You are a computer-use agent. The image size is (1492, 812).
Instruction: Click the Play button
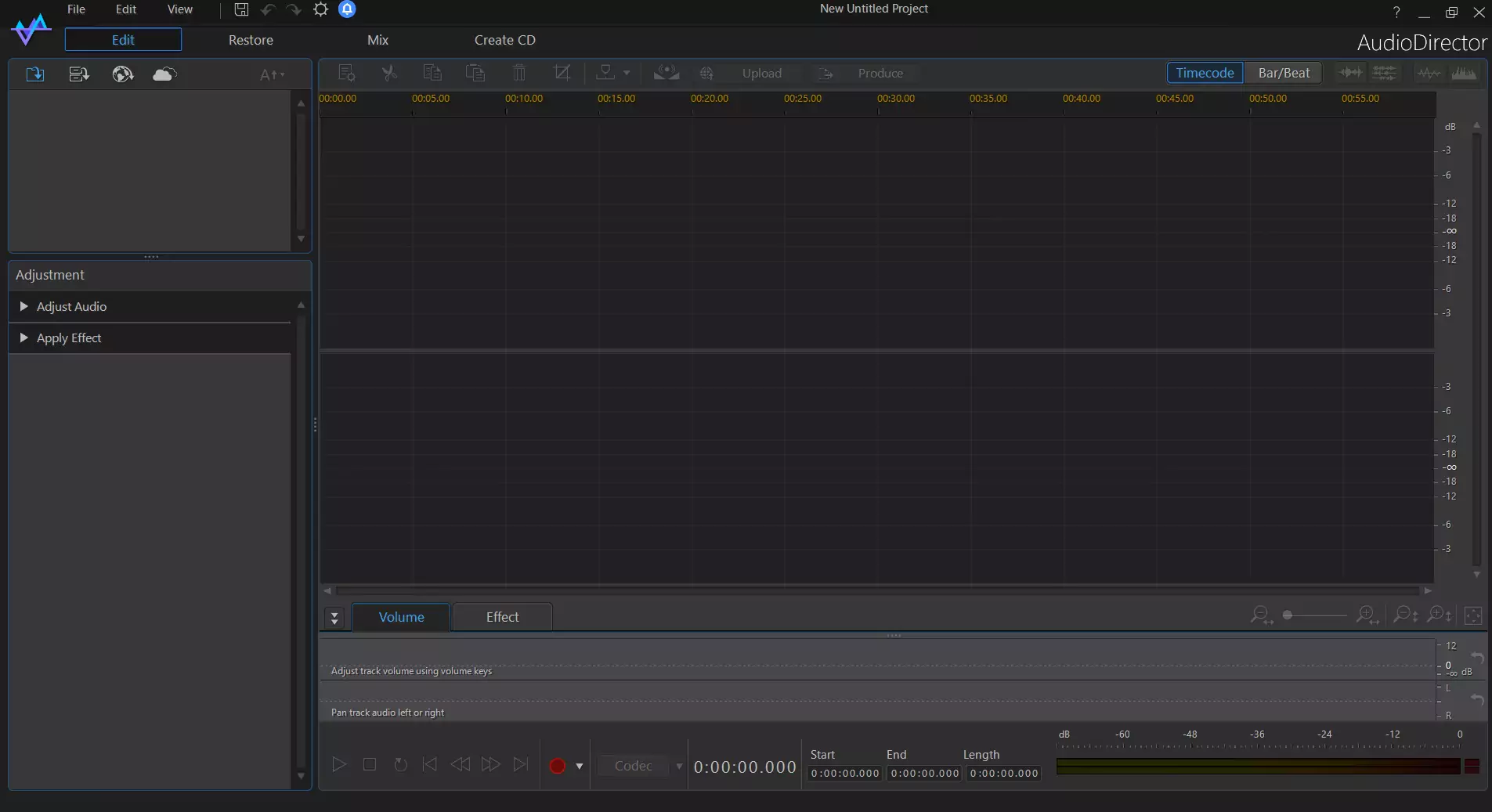339,764
